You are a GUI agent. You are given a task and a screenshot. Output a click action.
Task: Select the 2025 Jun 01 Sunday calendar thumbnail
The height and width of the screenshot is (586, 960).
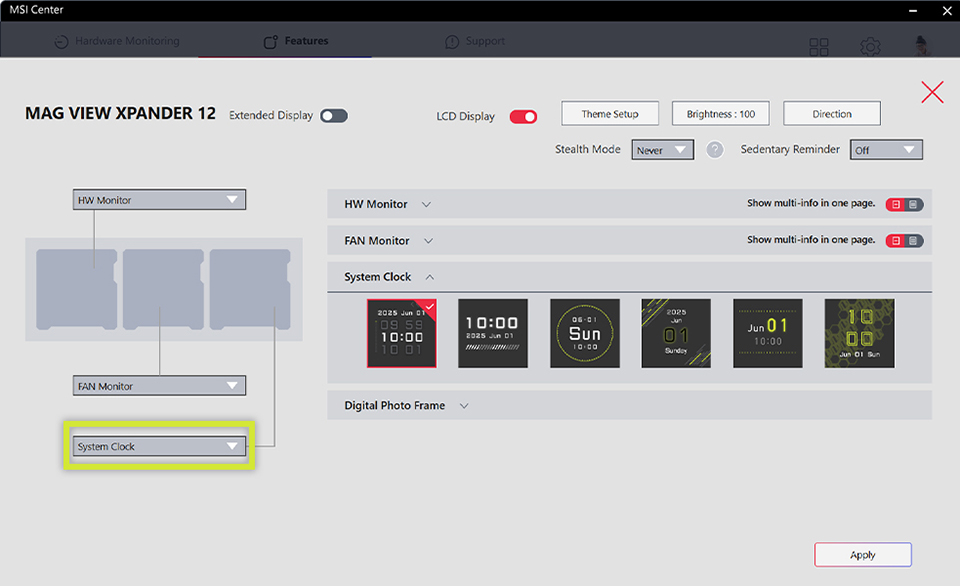coord(676,334)
